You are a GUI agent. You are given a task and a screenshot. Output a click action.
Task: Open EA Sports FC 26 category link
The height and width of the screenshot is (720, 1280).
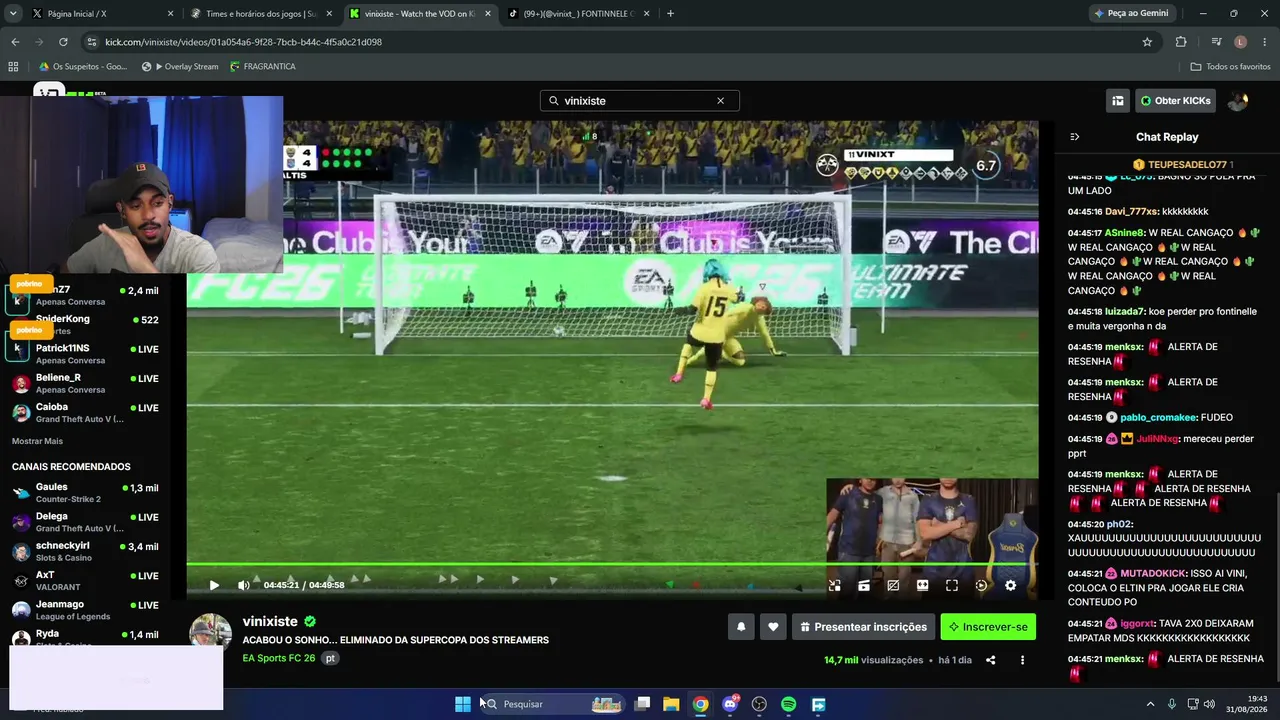click(x=279, y=658)
